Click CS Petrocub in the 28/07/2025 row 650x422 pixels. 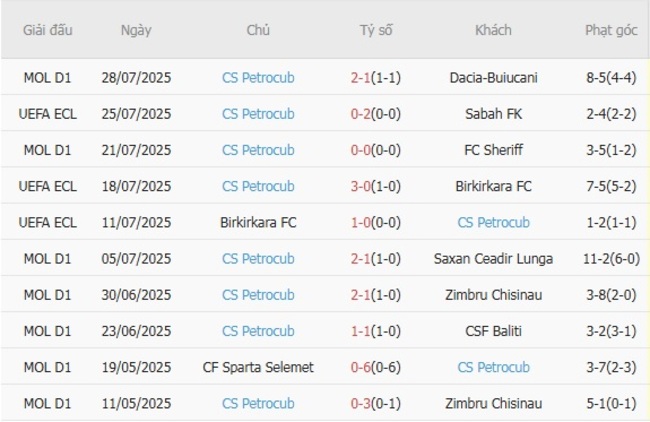258,78
